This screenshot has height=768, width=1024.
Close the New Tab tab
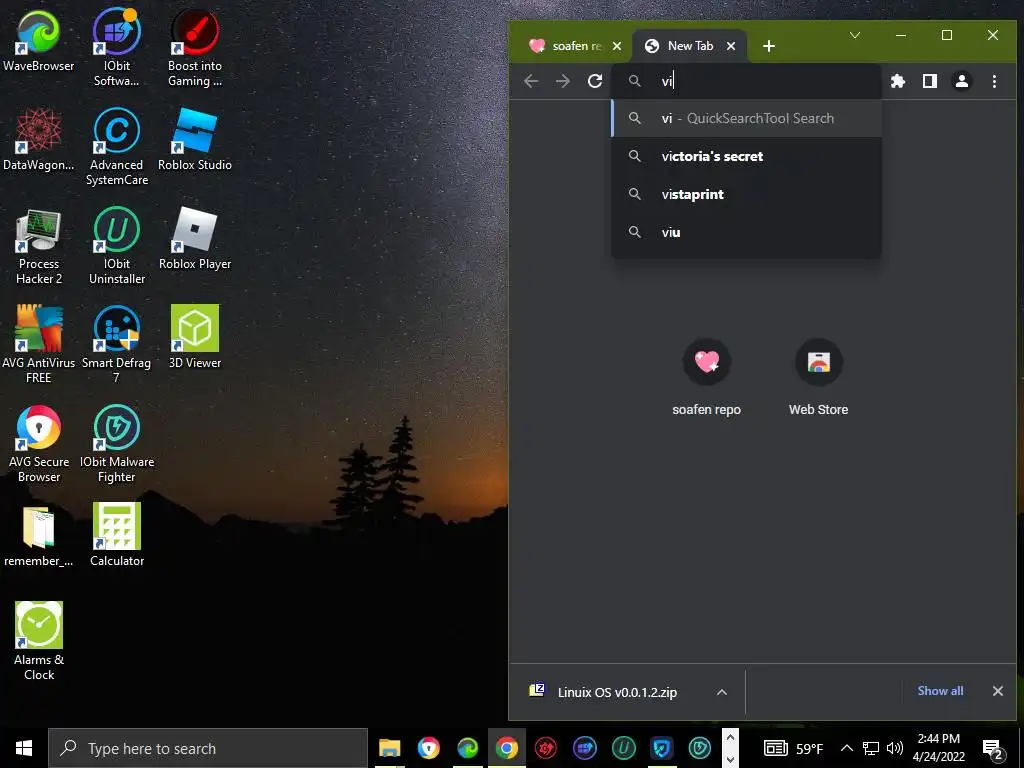[731, 46]
